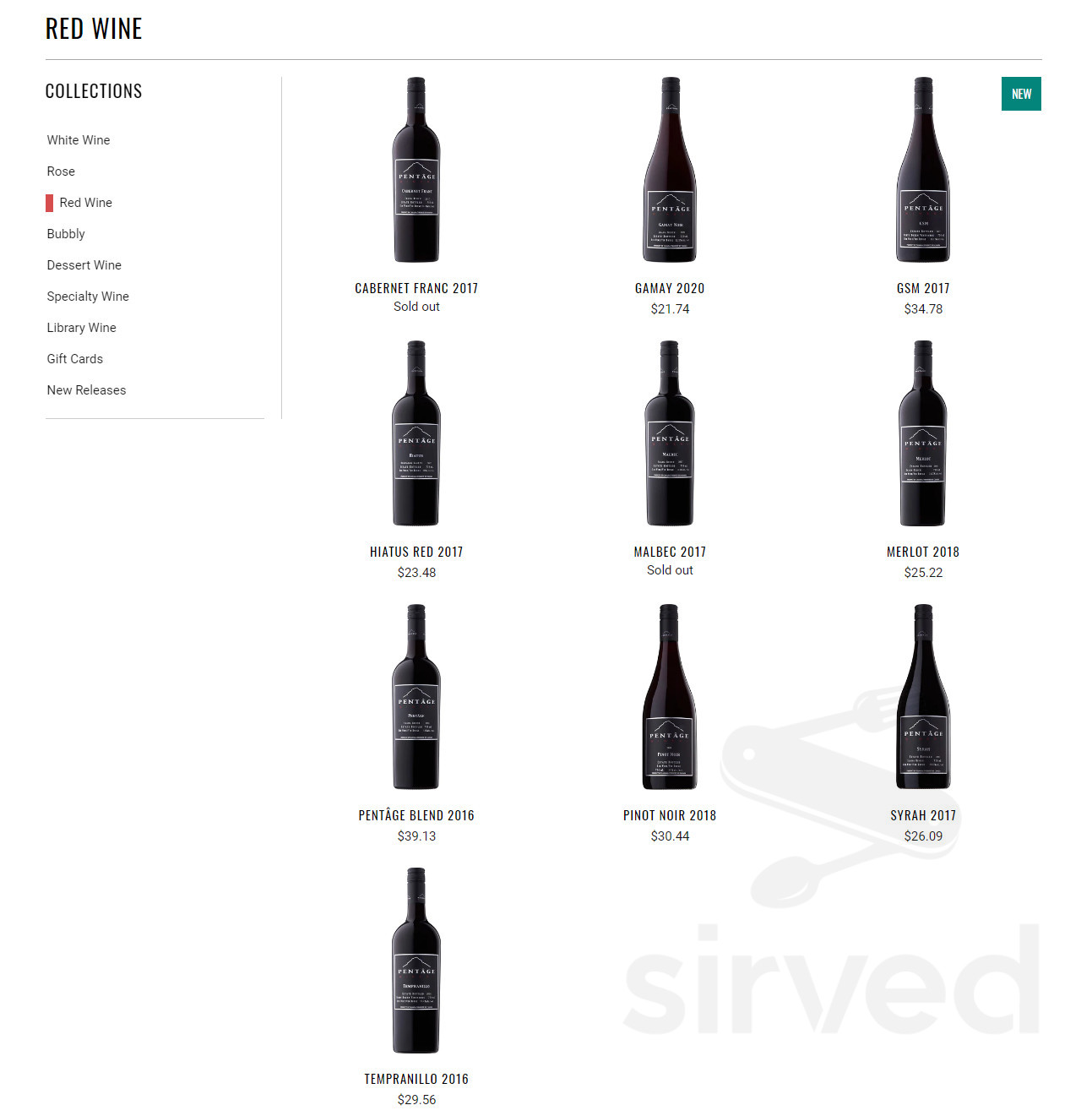1092x1116 pixels.
Task: Go to Dessert Wine collection
Action: point(84,265)
